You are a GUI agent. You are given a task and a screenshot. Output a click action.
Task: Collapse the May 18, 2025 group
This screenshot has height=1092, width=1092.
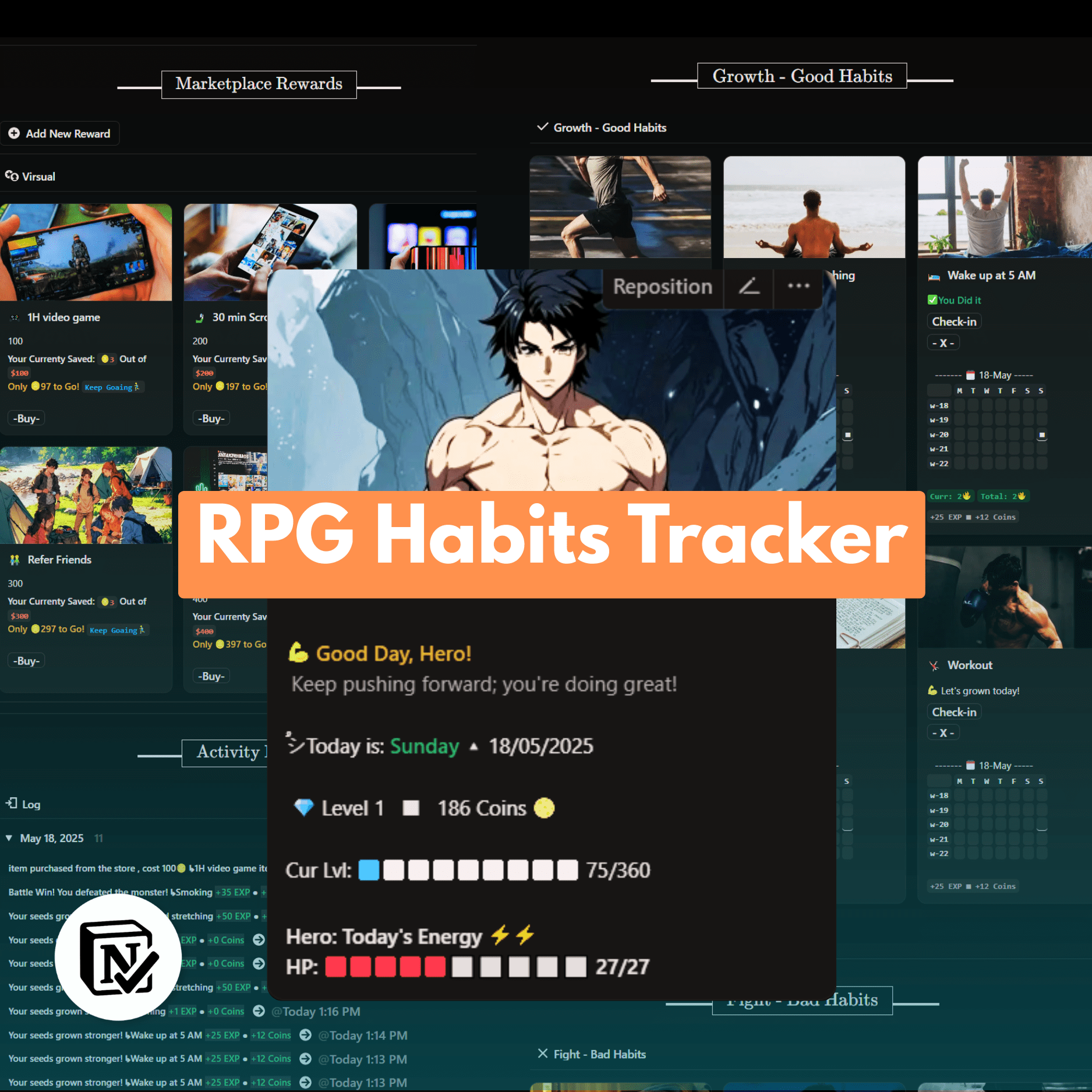click(x=9, y=838)
